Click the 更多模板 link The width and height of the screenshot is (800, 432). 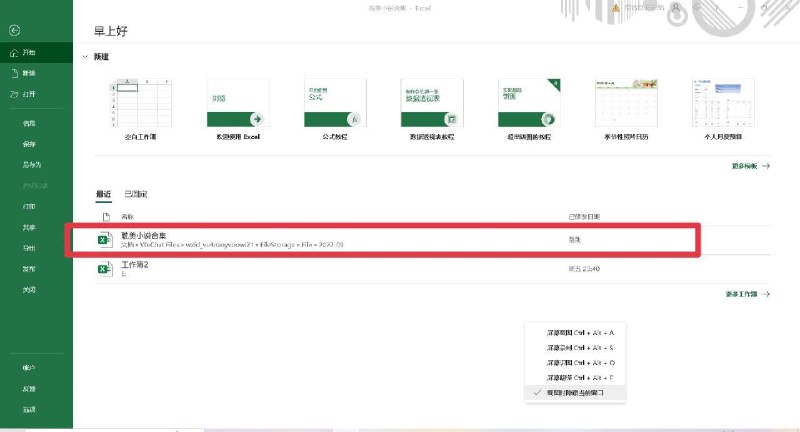[751, 166]
